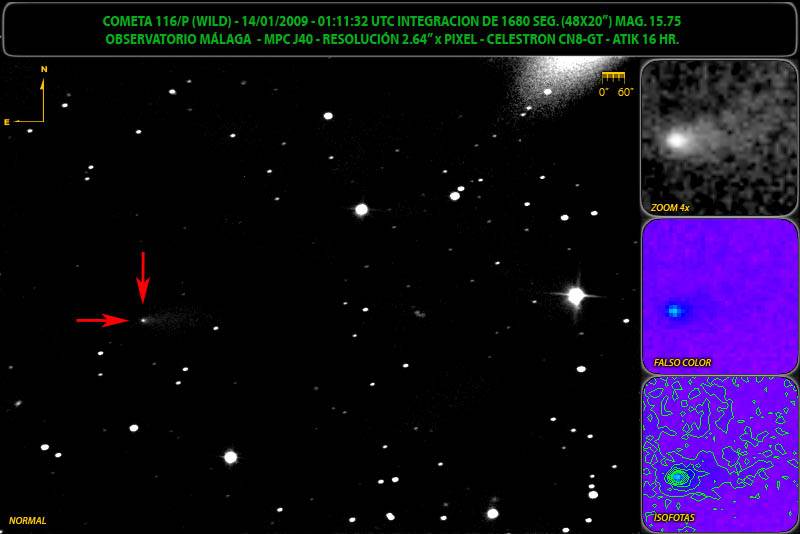This screenshot has width=800, height=534.
Task: Click the OBSERVATORIO MÁLAGA text line
Action: click(x=392, y=39)
